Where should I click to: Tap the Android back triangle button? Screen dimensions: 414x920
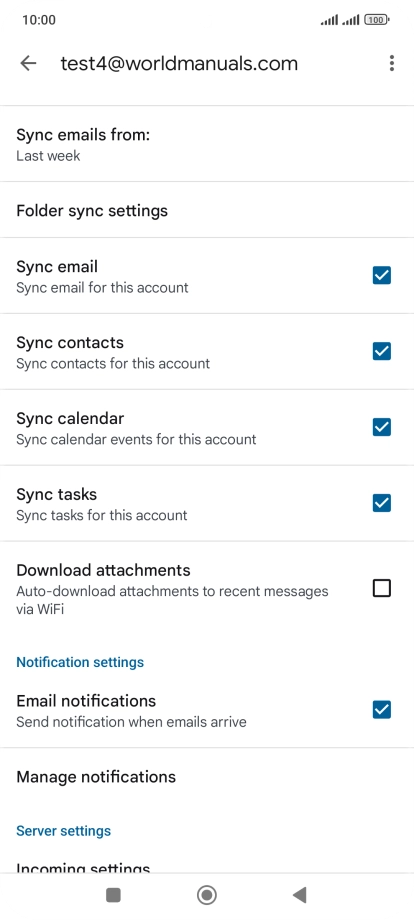click(x=300, y=895)
